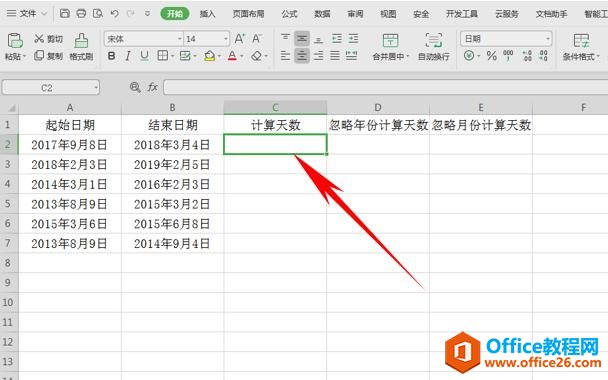Select the Format Painter (格式刷) brush
This screenshot has height=380, width=608.
pos(81,47)
